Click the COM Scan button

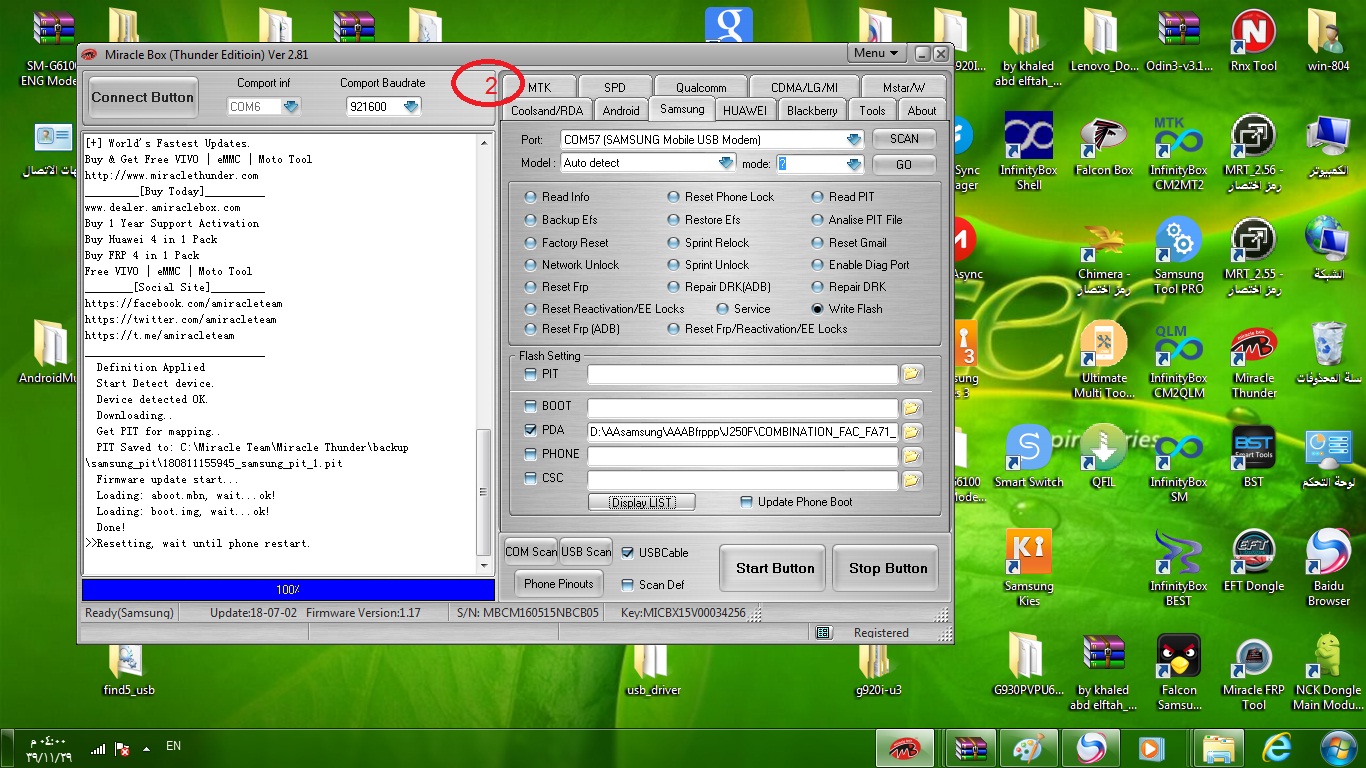[531, 552]
